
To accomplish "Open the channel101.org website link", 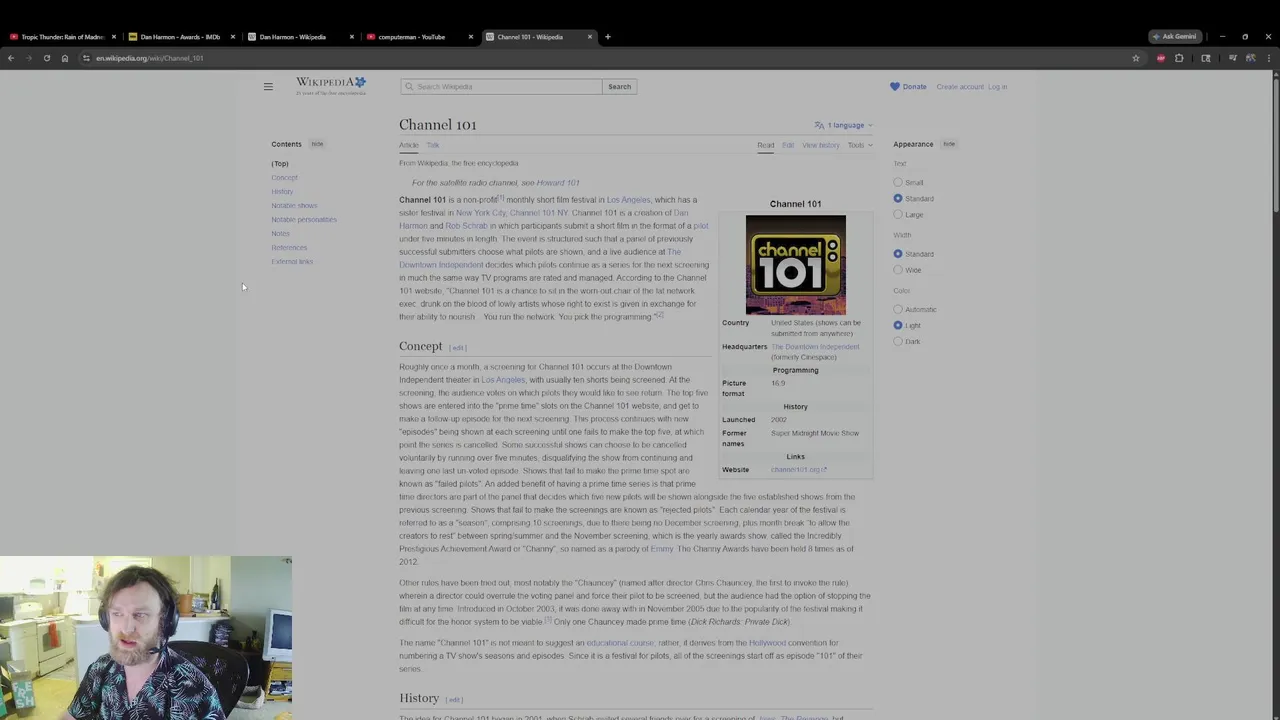I will coord(798,470).
